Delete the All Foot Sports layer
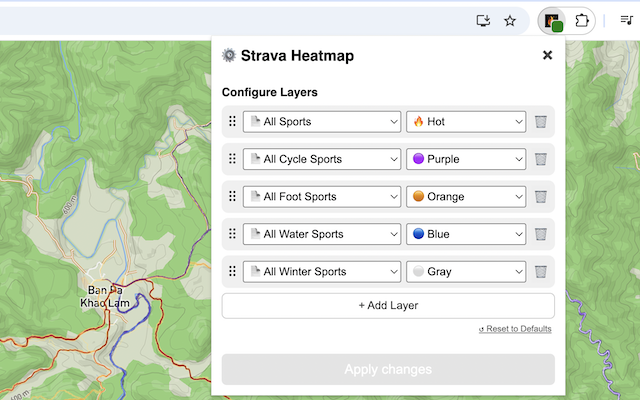This screenshot has width=640, height=400. [541, 197]
